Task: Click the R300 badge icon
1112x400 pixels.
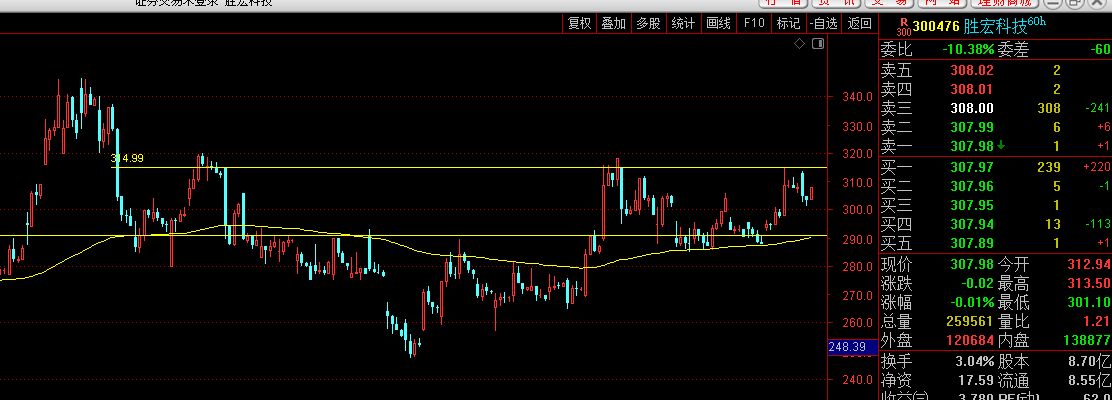Action: (904, 27)
